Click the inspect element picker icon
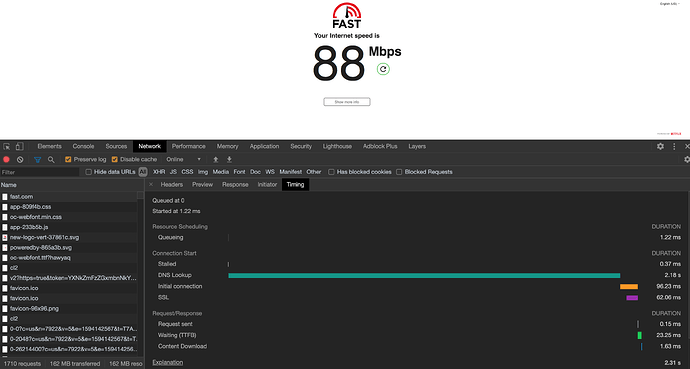The image size is (690, 369). coord(7,146)
